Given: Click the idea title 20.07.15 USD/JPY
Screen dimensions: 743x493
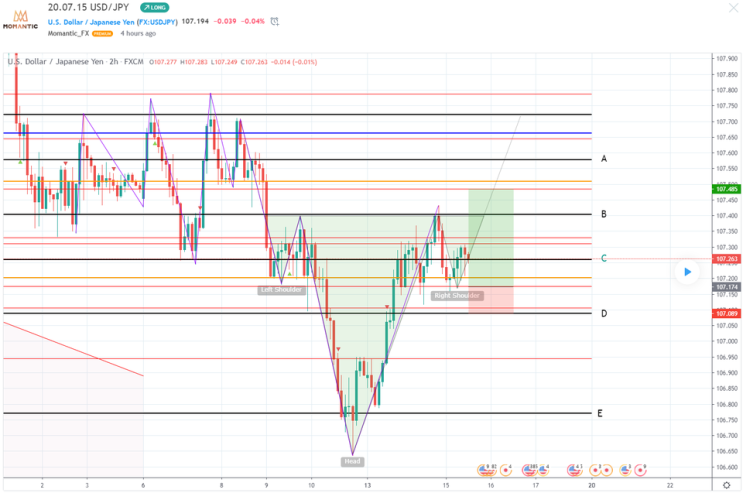Looking at the screenshot, I should tap(88, 7).
